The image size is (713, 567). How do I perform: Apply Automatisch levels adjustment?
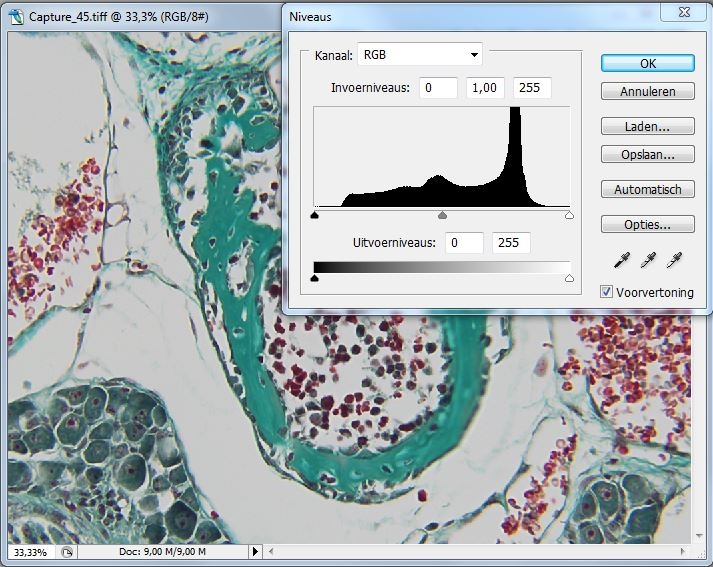(647, 189)
